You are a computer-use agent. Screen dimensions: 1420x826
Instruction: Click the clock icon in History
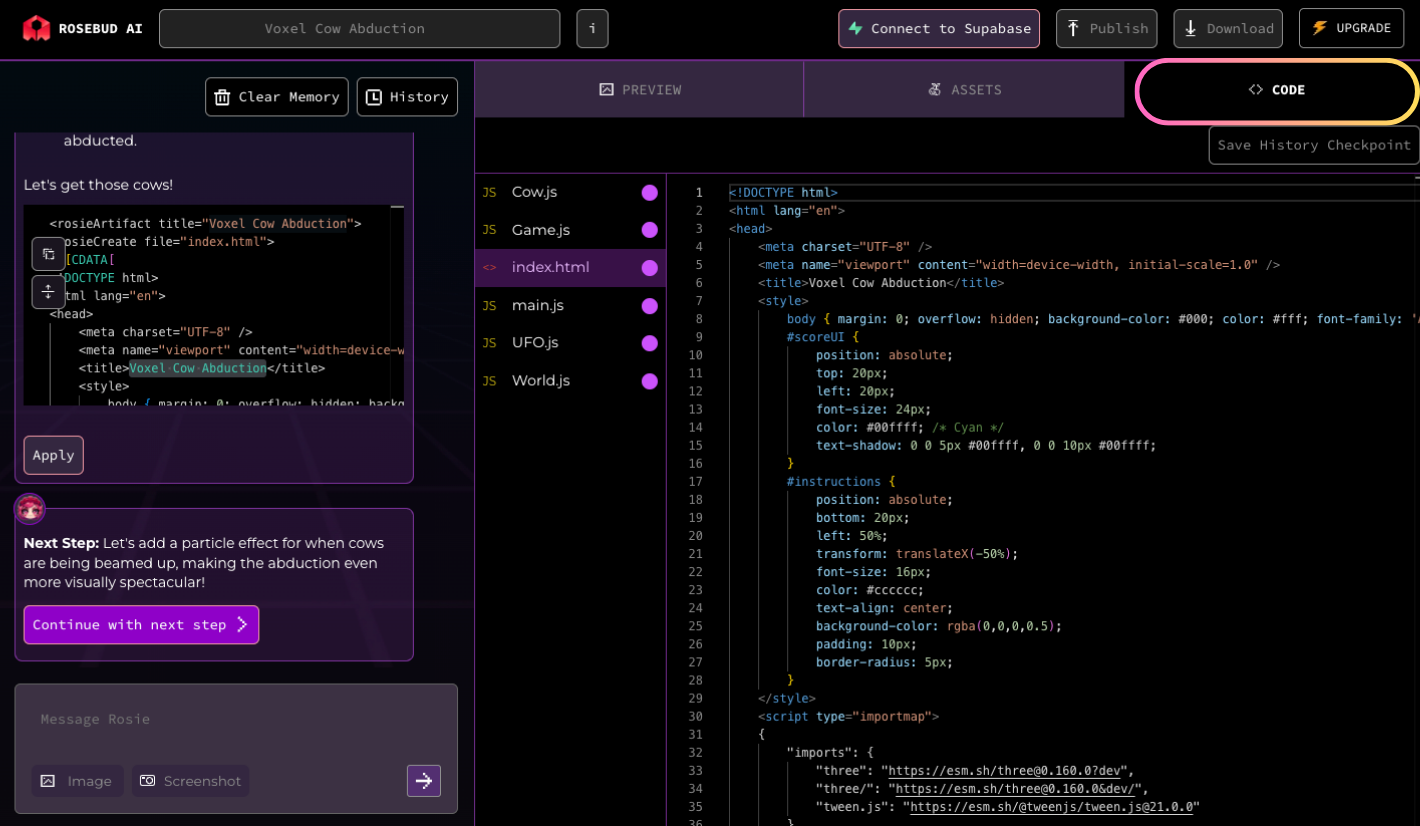click(x=374, y=97)
